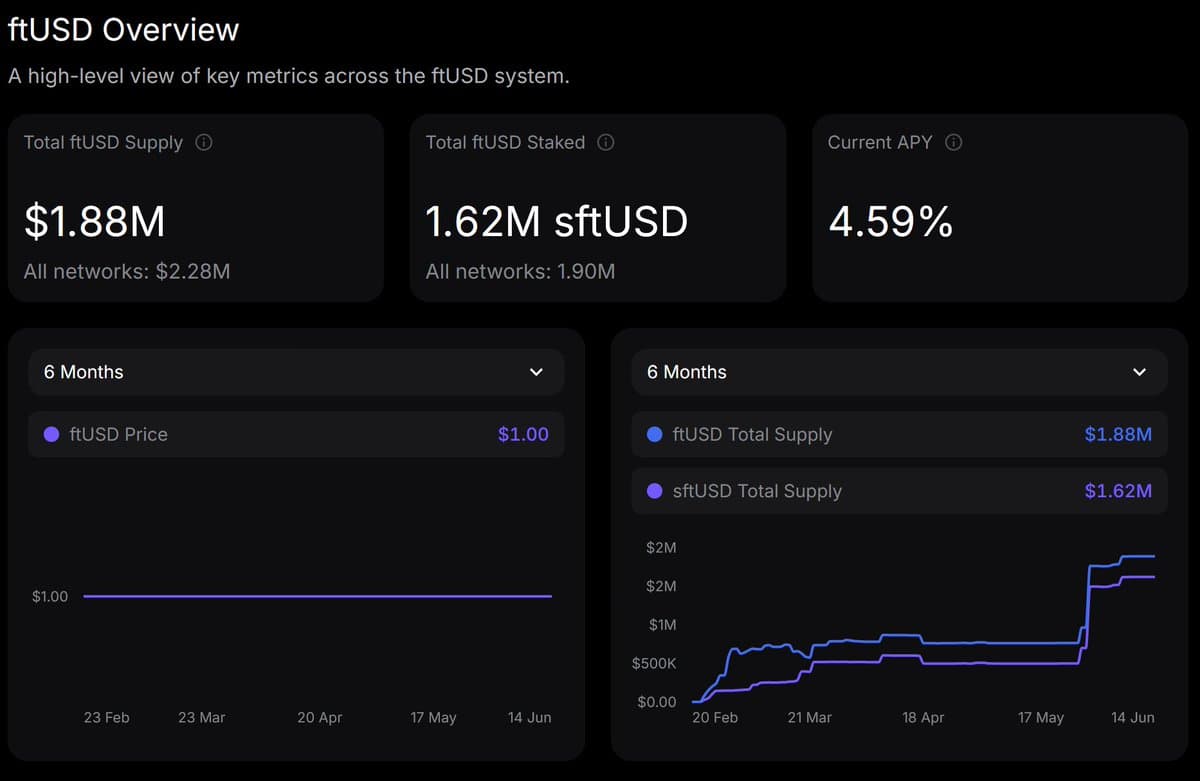Screen dimensions: 1200x781
Task: Click the purple dot next to sftUSD Total Supply
Action: pyautogui.click(x=655, y=491)
